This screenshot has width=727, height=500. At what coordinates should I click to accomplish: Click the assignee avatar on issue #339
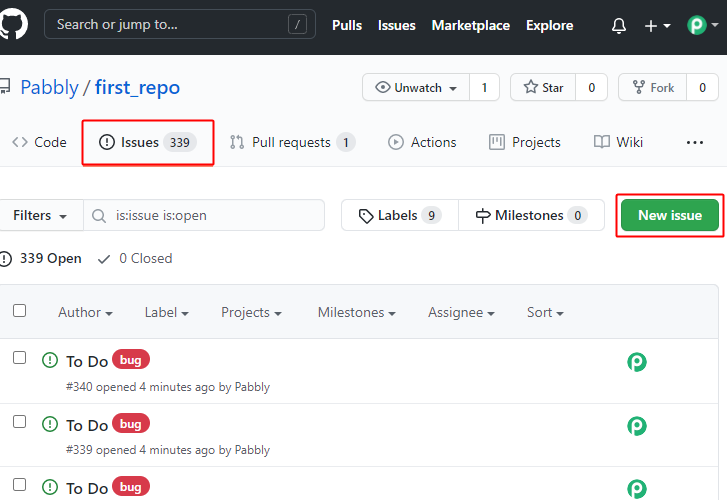point(637,426)
